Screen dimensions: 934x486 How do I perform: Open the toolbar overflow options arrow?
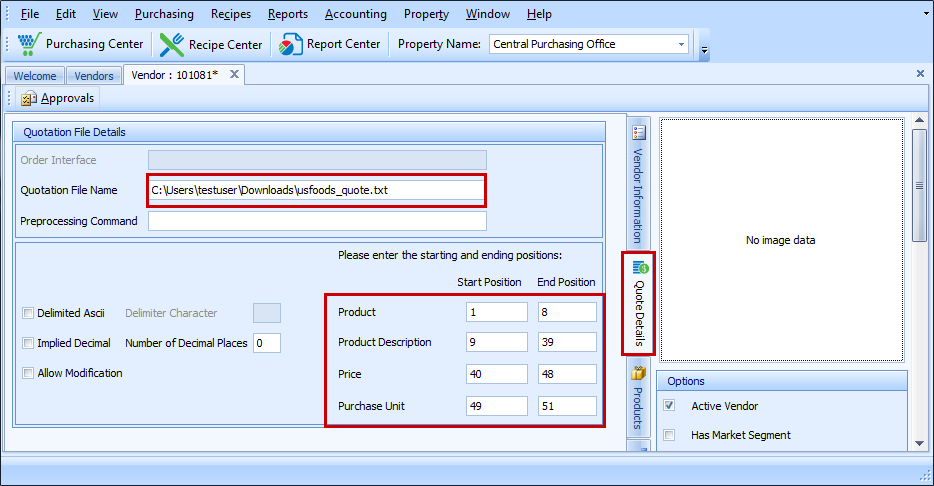pyautogui.click(x=704, y=48)
